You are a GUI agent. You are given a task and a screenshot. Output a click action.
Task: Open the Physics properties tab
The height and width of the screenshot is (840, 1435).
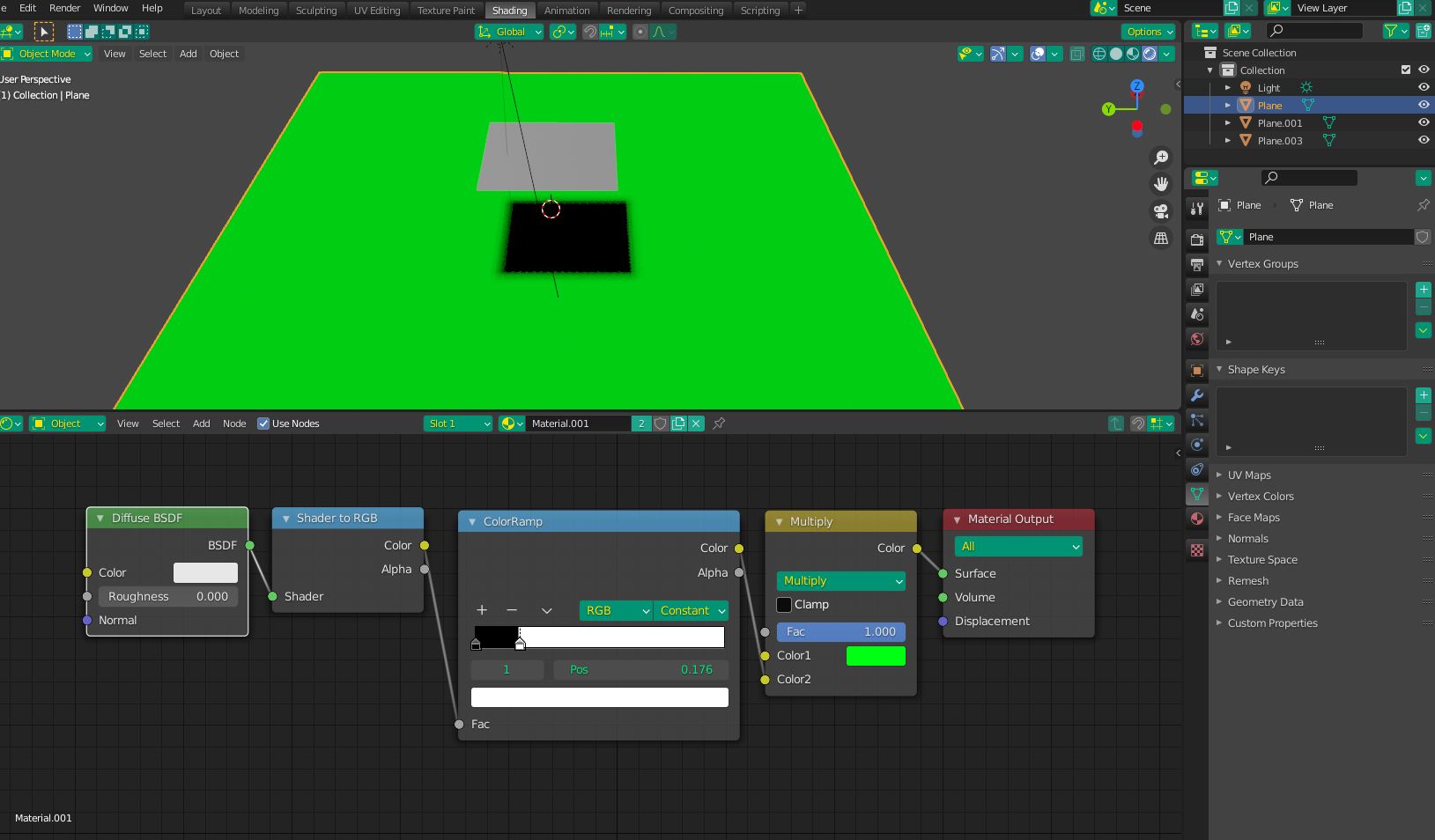click(1196, 444)
